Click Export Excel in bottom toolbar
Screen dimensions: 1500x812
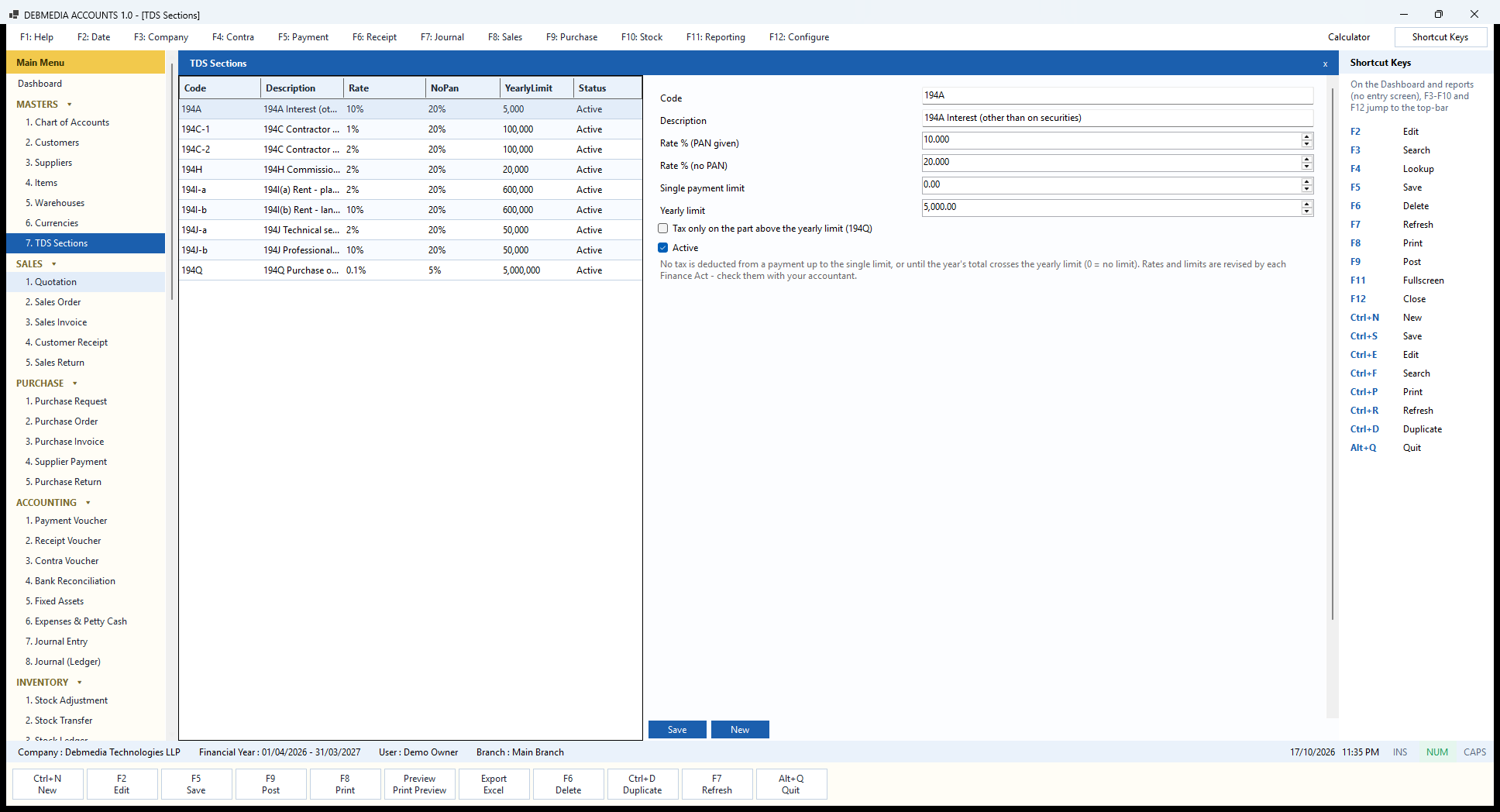click(x=494, y=784)
